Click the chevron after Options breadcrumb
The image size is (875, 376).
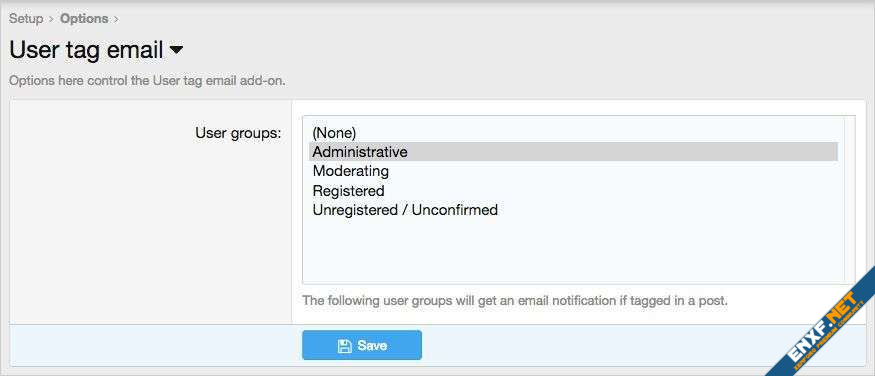(116, 19)
